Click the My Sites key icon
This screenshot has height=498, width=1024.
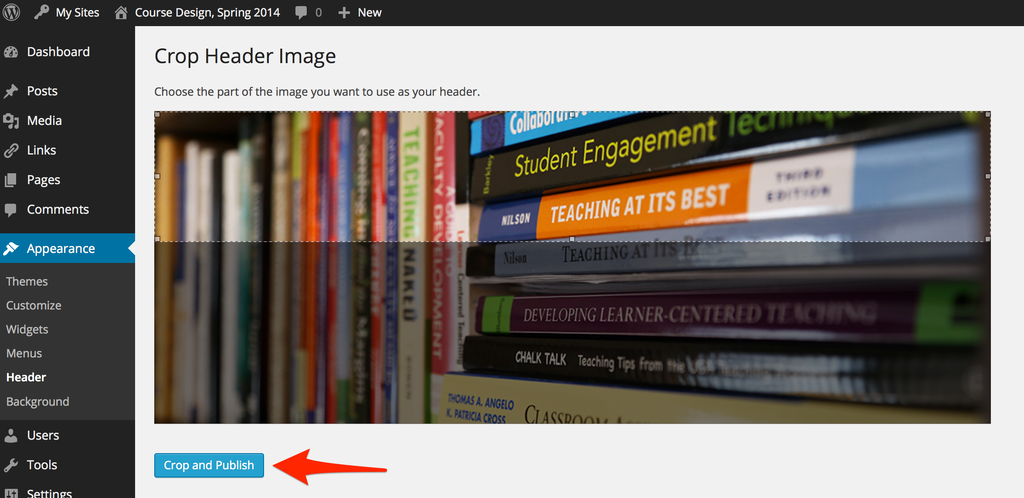pos(42,12)
